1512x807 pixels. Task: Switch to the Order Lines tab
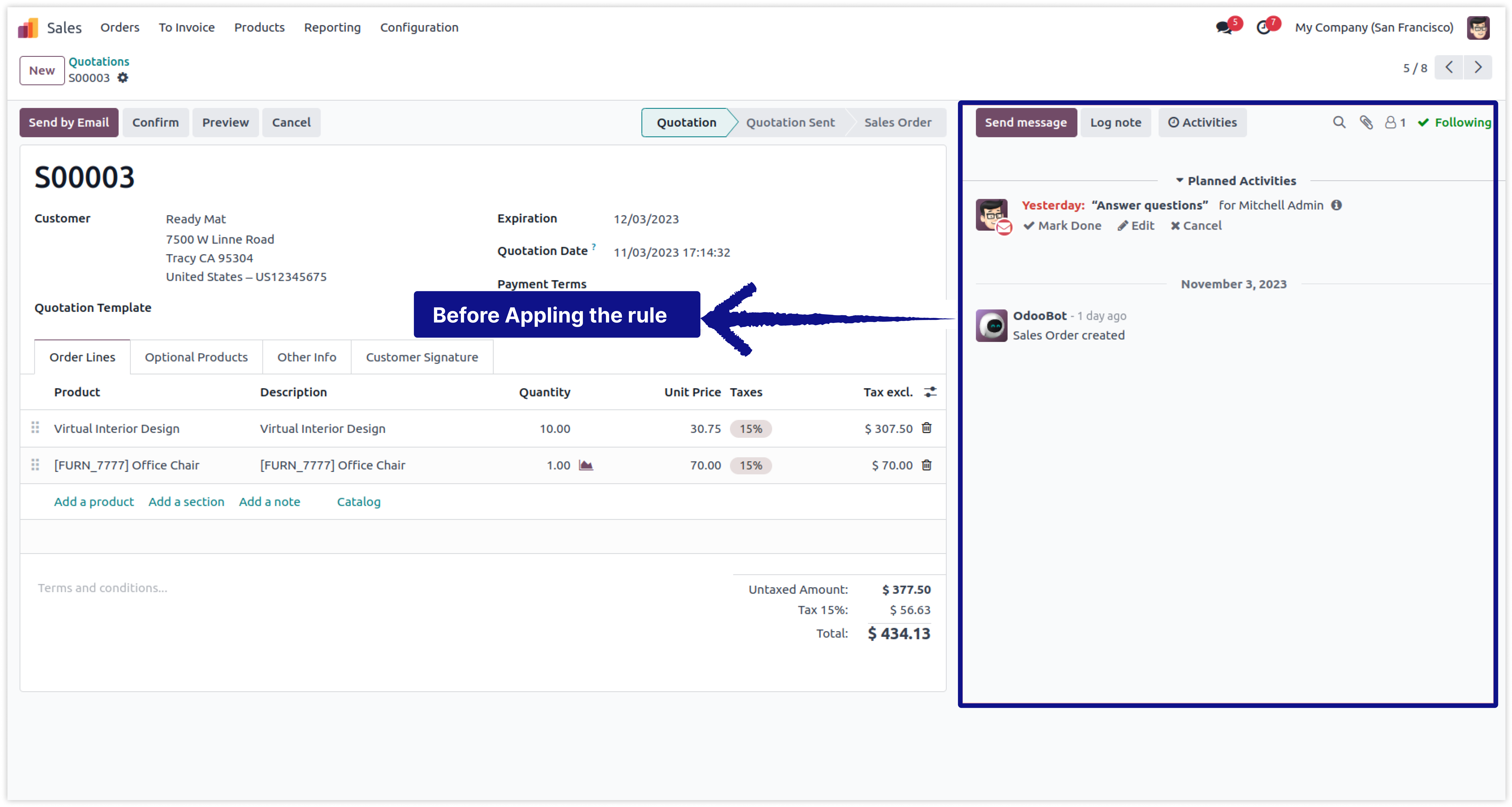(82, 357)
